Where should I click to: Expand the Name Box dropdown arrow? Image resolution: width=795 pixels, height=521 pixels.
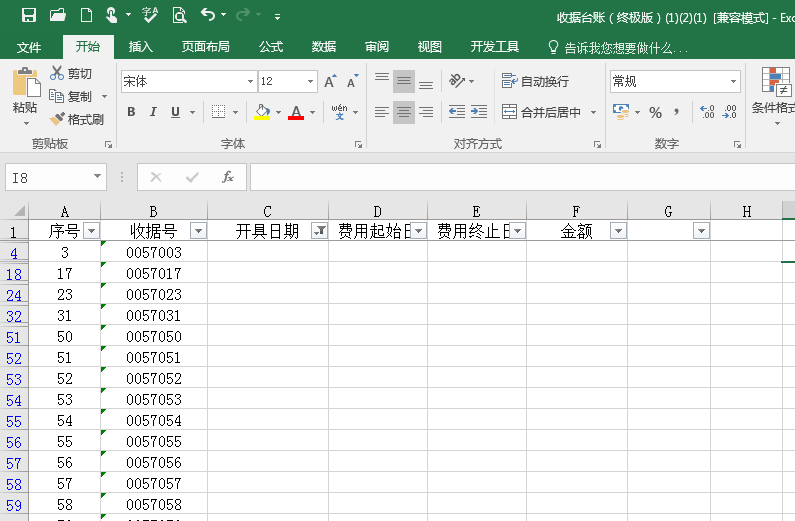[97, 176]
